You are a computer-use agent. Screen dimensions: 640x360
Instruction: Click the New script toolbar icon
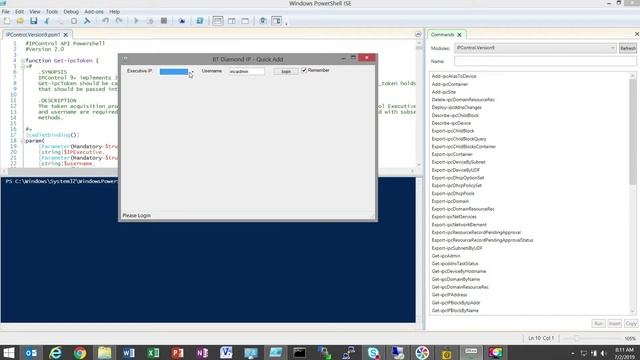pyautogui.click(x=7, y=21)
